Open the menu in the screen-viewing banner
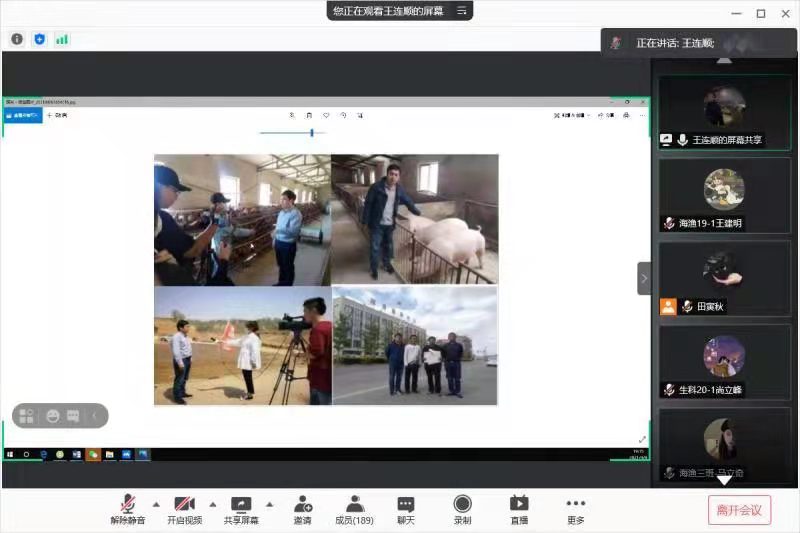 point(462,11)
